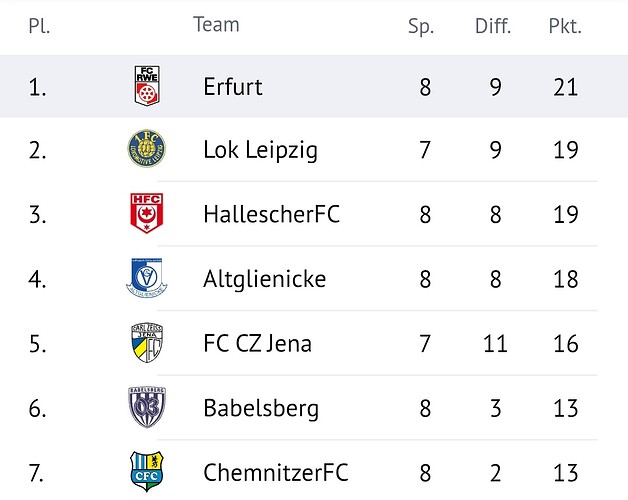The width and height of the screenshot is (628, 500).
Task: Click the Lok Leipzig club logo
Action: coord(147,149)
